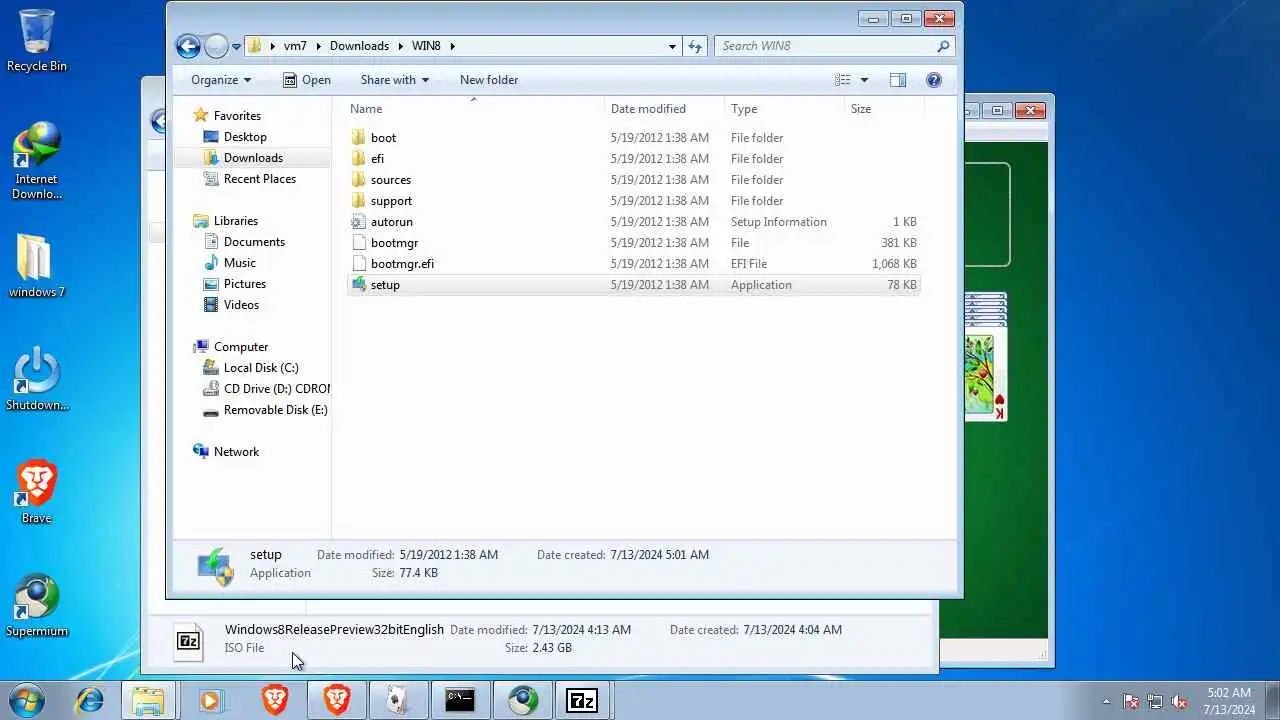Viewport: 1280px width, 720px height.
Task: Open the view options dropdown arrow
Action: point(864,80)
